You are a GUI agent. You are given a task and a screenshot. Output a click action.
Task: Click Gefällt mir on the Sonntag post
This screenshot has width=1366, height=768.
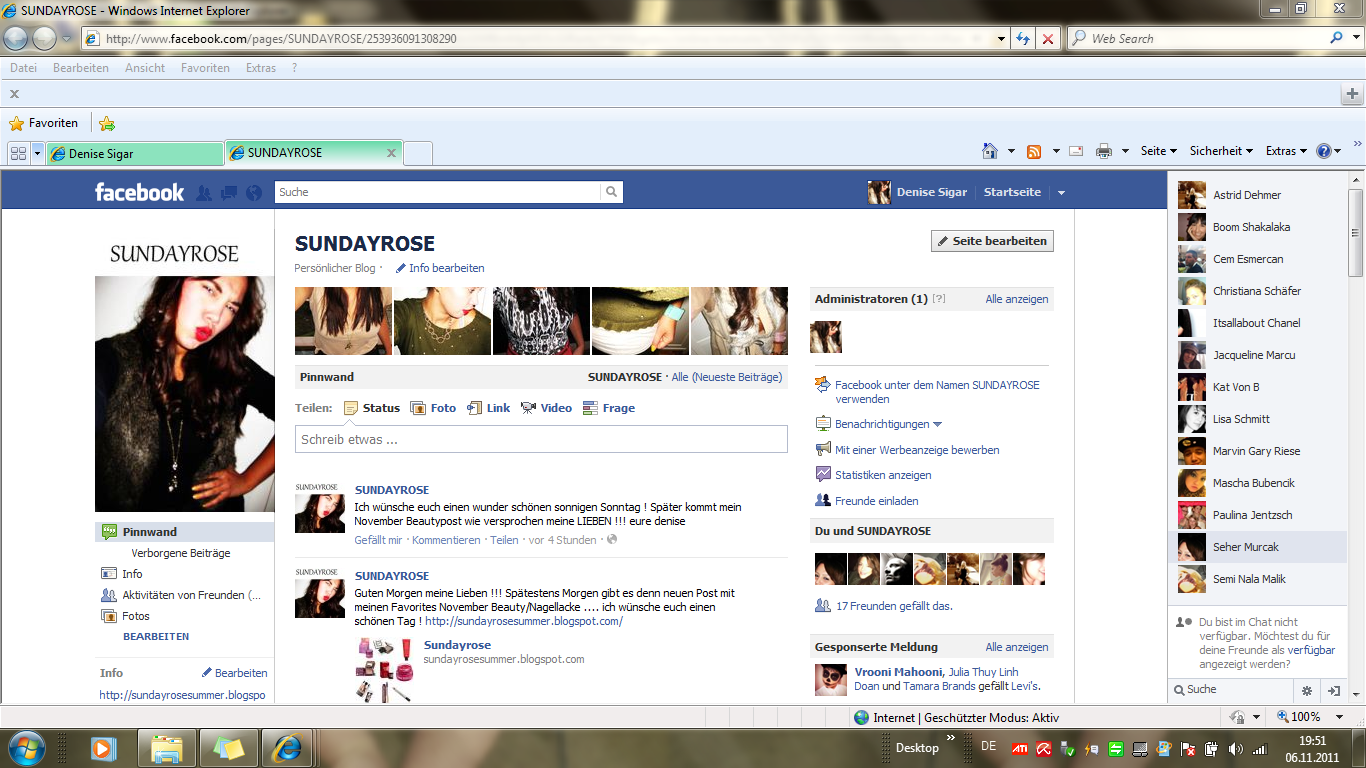coord(378,540)
